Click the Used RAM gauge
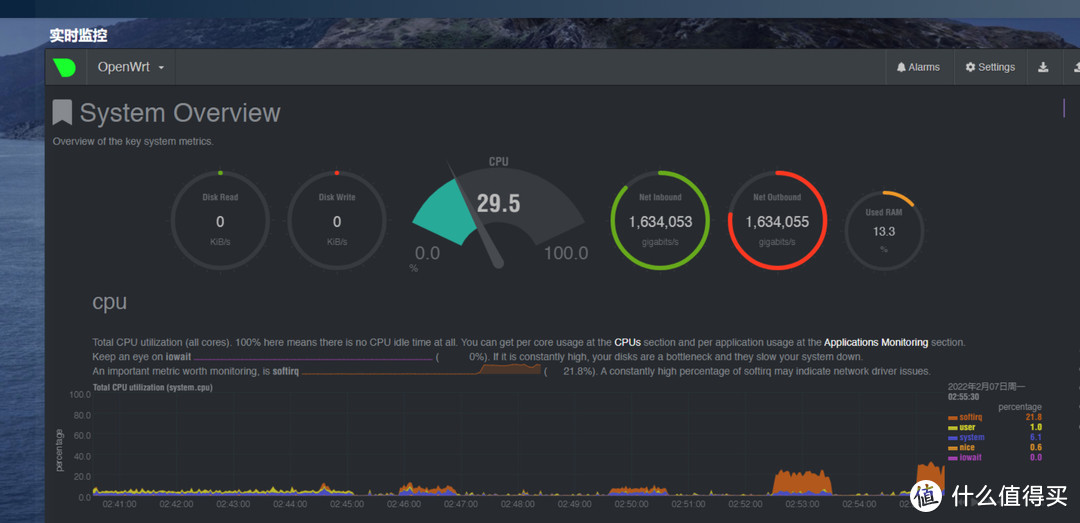The height and width of the screenshot is (523, 1080). (884, 230)
